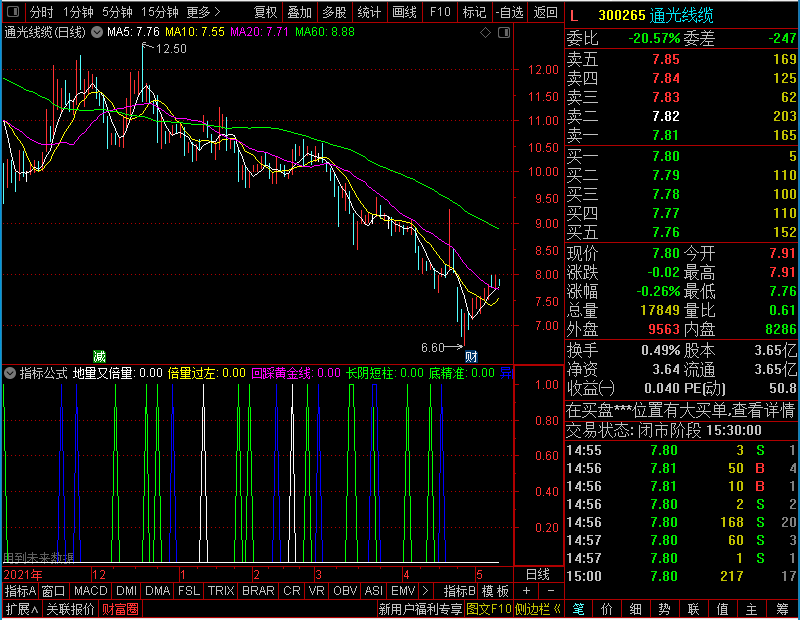The height and width of the screenshot is (620, 800).
Task: Switch indicator to DMI
Action: click(126, 591)
